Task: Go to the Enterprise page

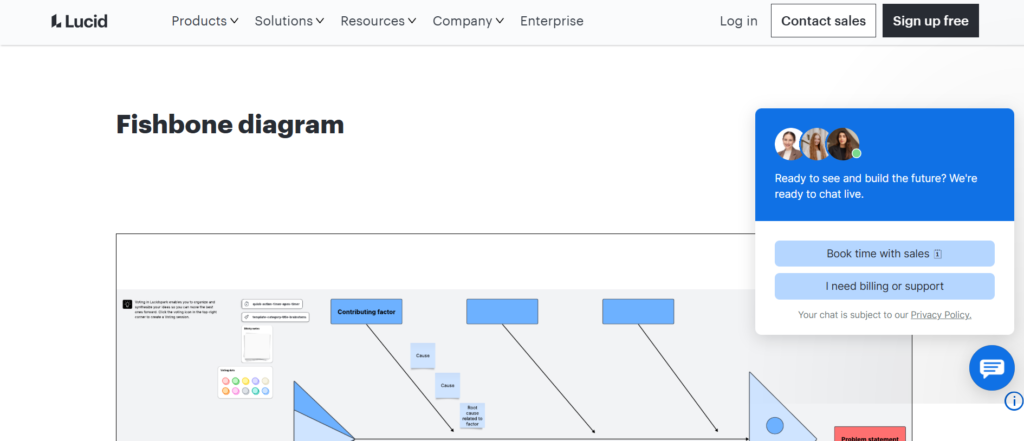Action: tap(551, 21)
